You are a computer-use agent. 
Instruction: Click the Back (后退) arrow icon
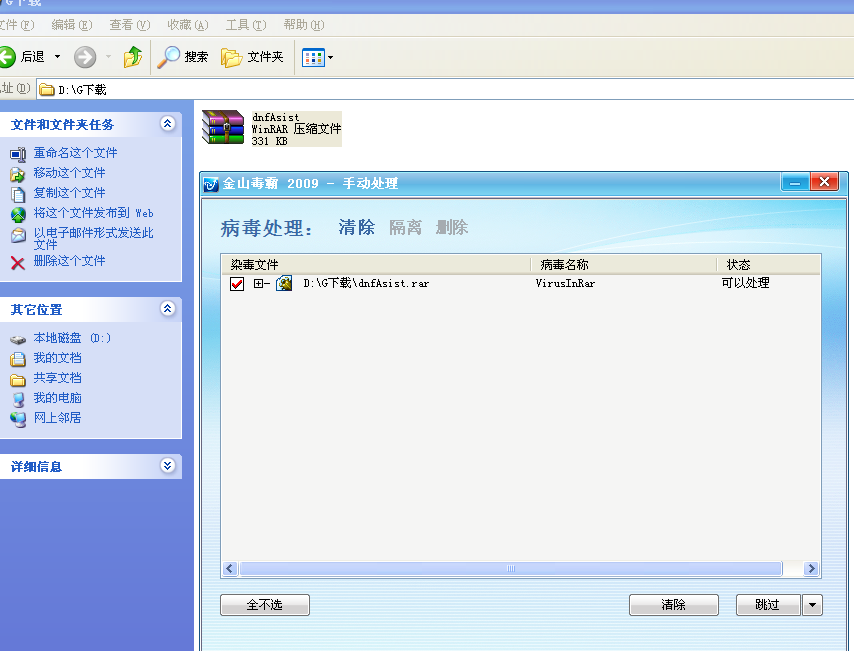[7, 57]
